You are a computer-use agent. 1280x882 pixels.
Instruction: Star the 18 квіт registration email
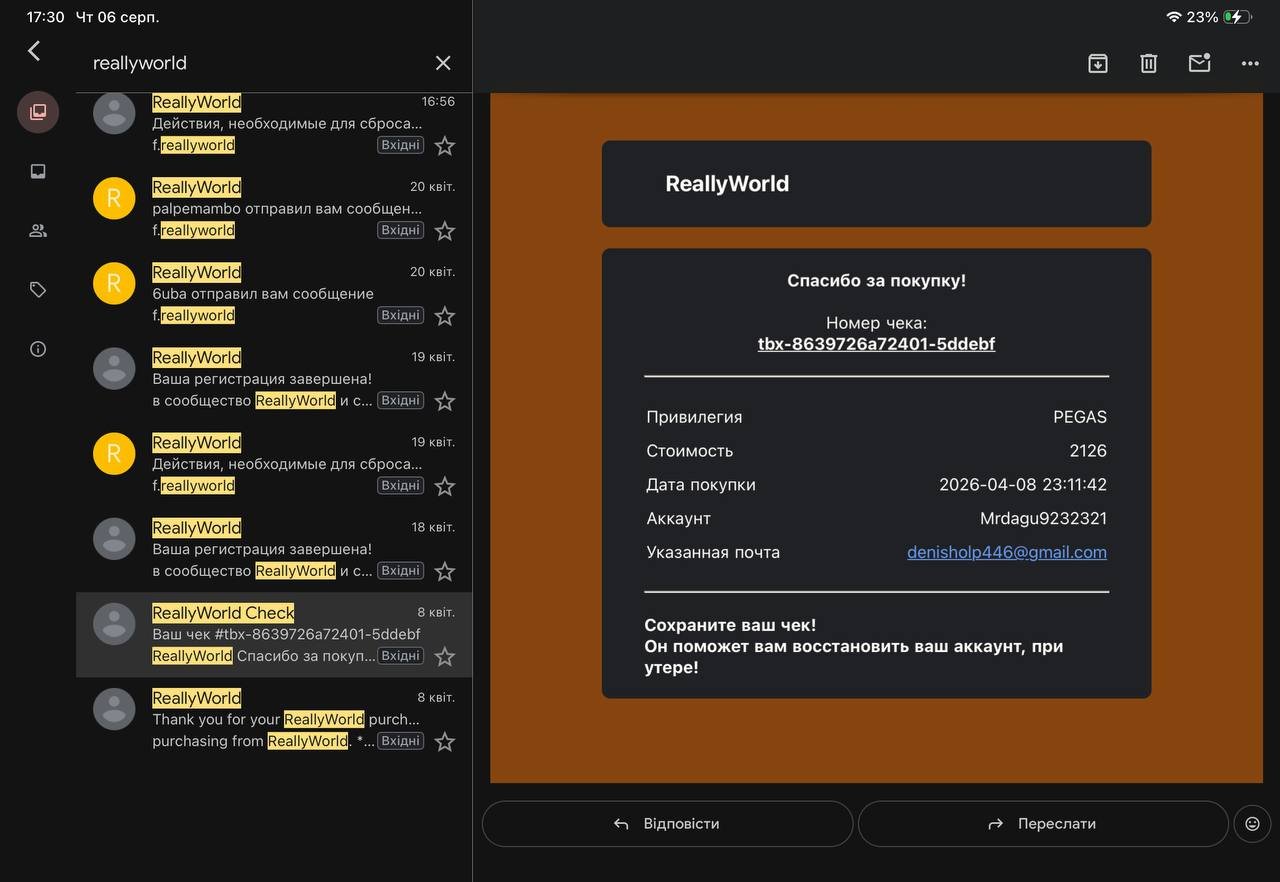pyautogui.click(x=445, y=571)
